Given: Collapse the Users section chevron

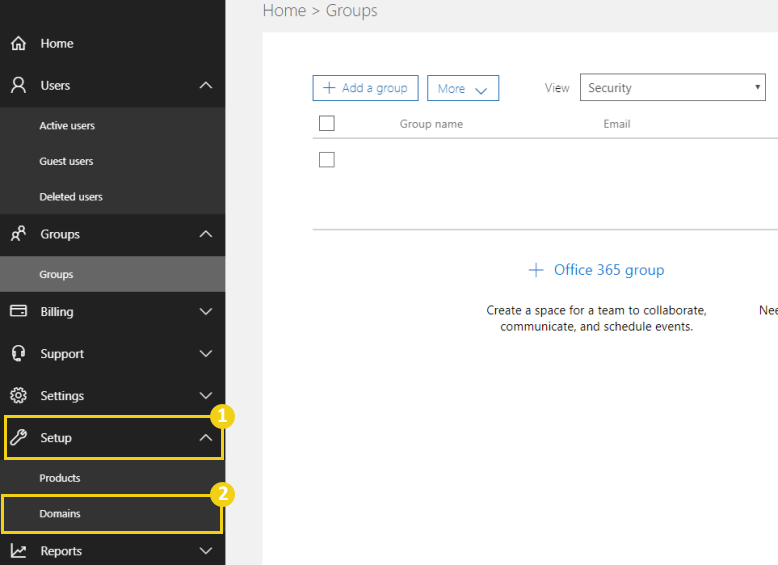Looking at the screenshot, I should 206,86.
